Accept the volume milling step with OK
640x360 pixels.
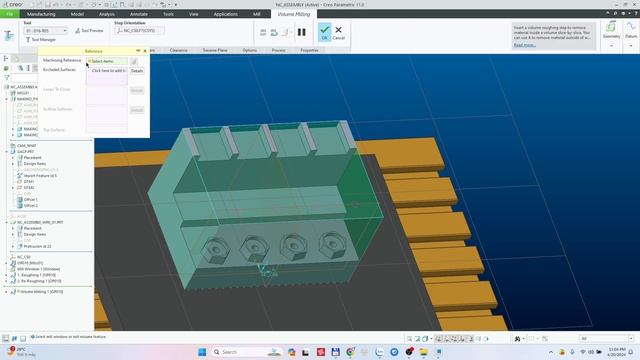coord(324,32)
